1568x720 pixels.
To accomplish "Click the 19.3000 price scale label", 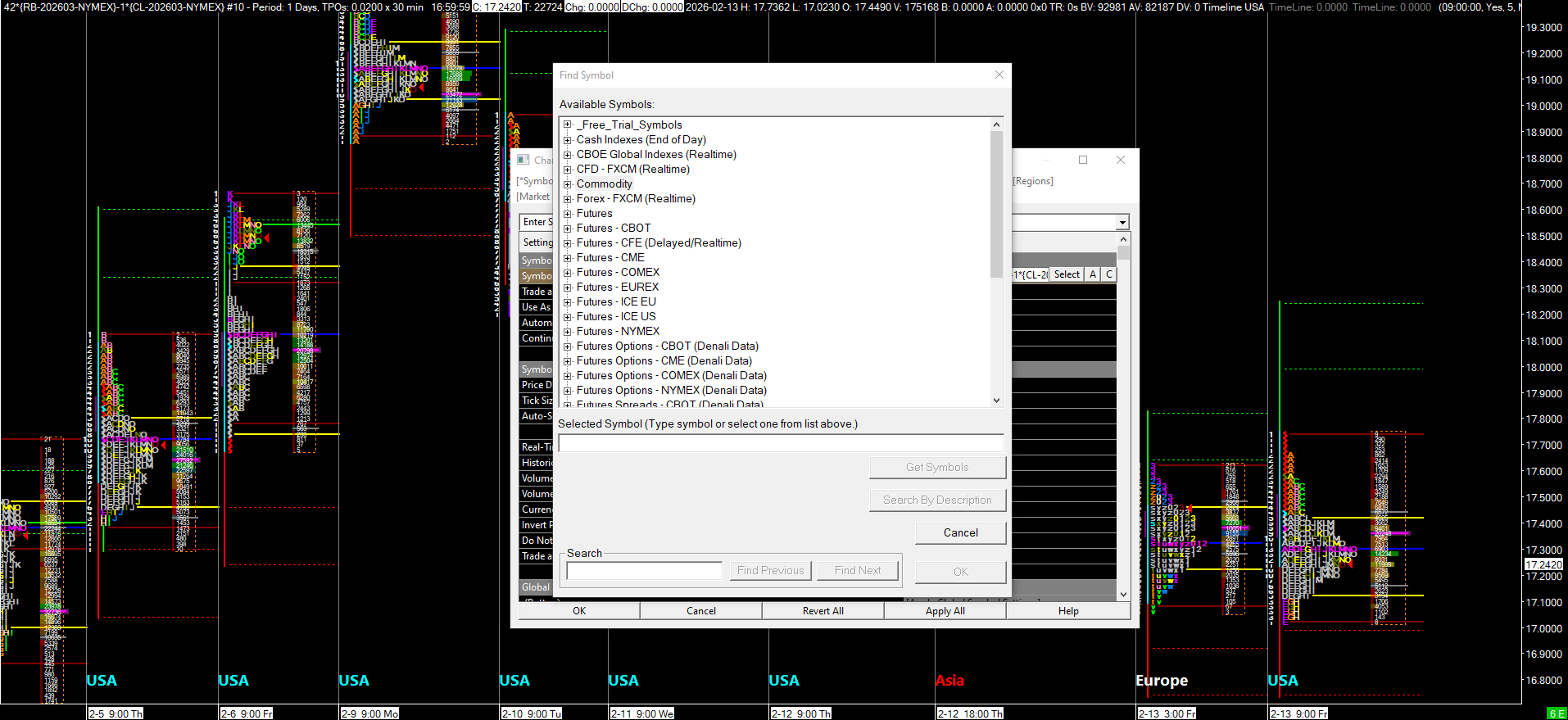I will (1543, 28).
